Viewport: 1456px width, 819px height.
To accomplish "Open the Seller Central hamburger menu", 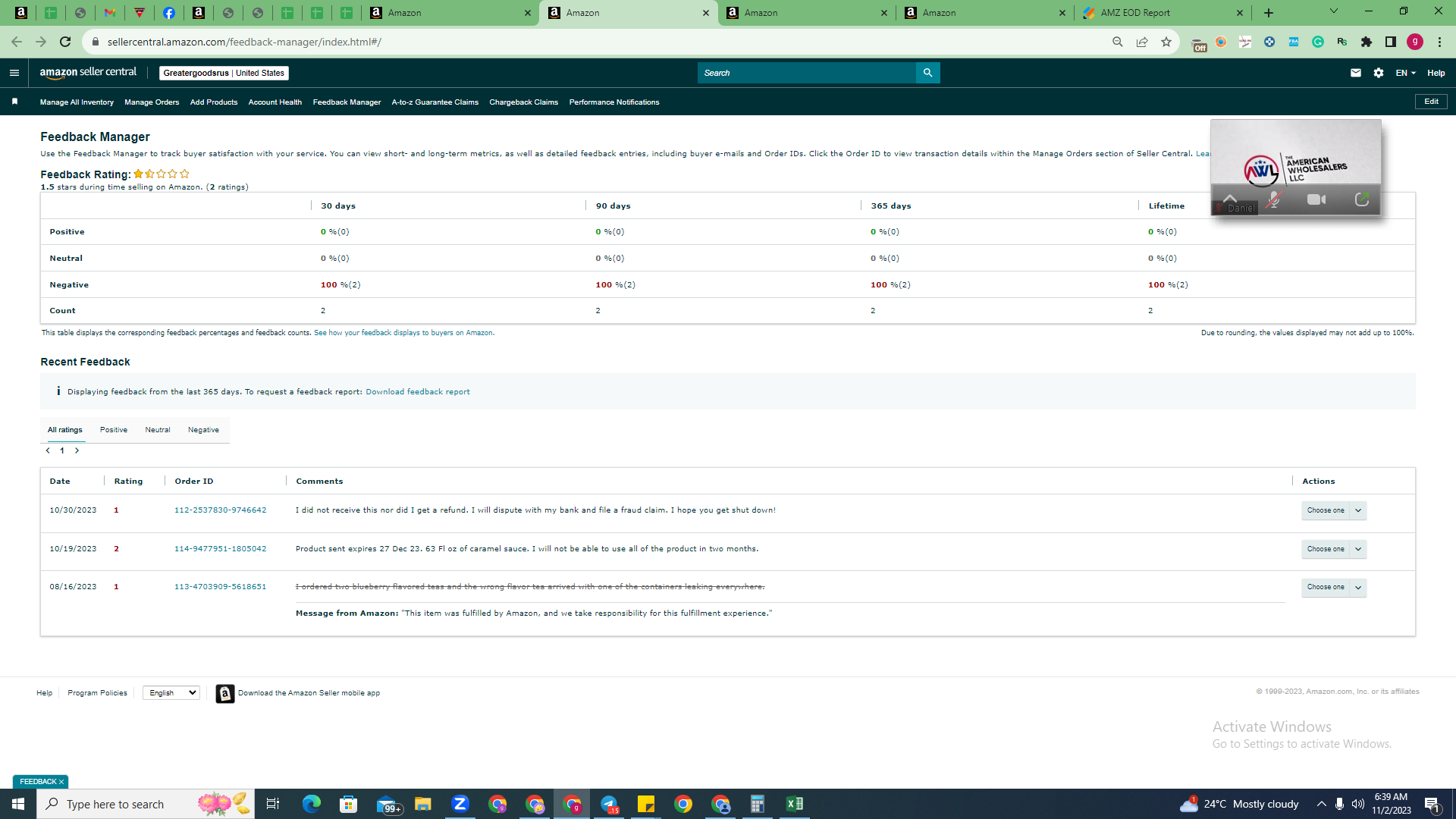I will tap(14, 73).
